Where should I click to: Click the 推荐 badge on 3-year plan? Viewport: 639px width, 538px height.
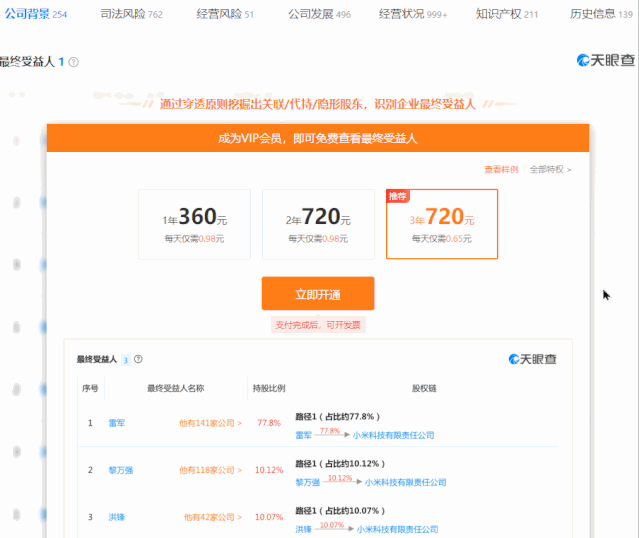(397, 196)
